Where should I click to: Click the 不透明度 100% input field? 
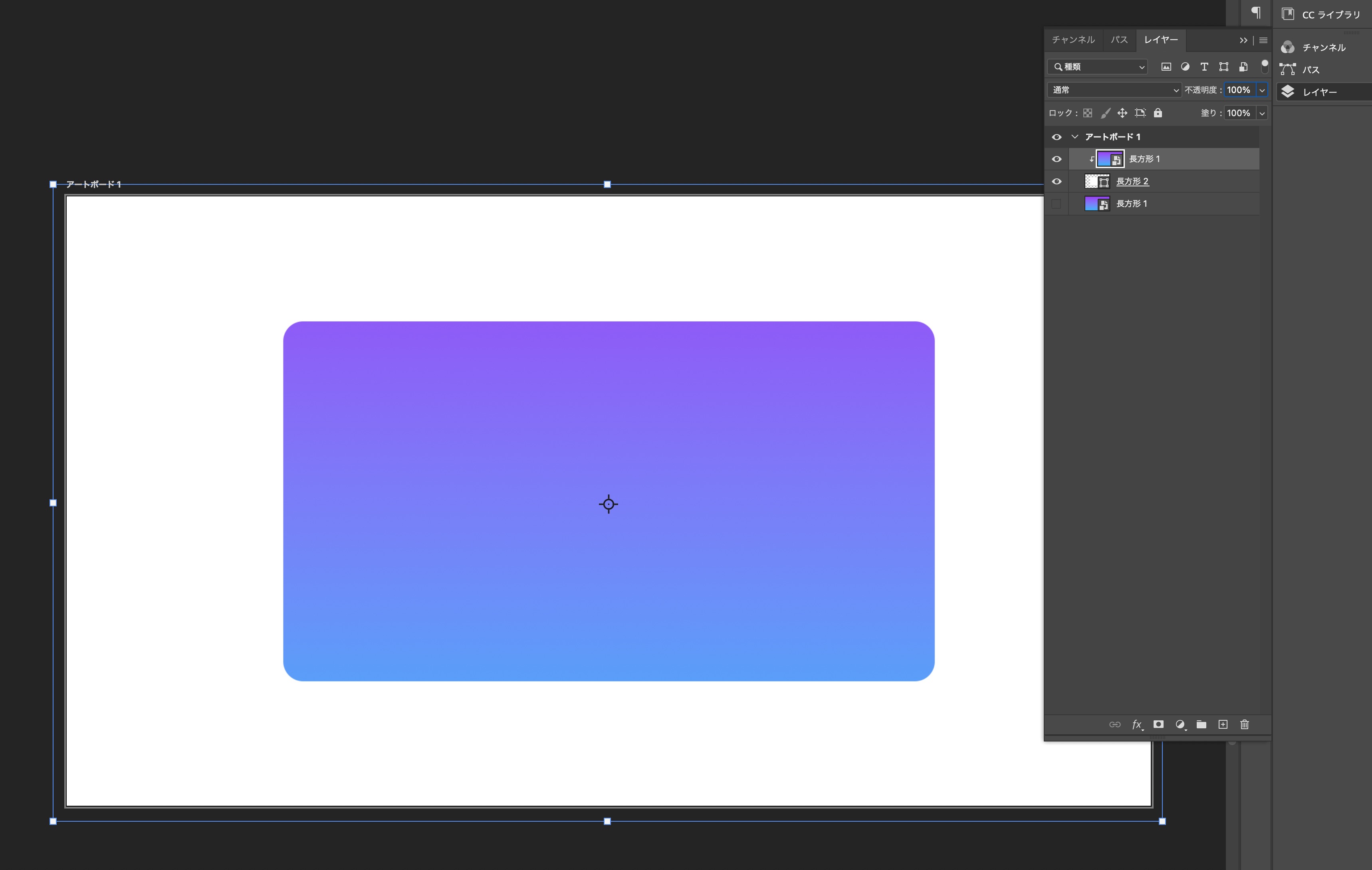1240,90
